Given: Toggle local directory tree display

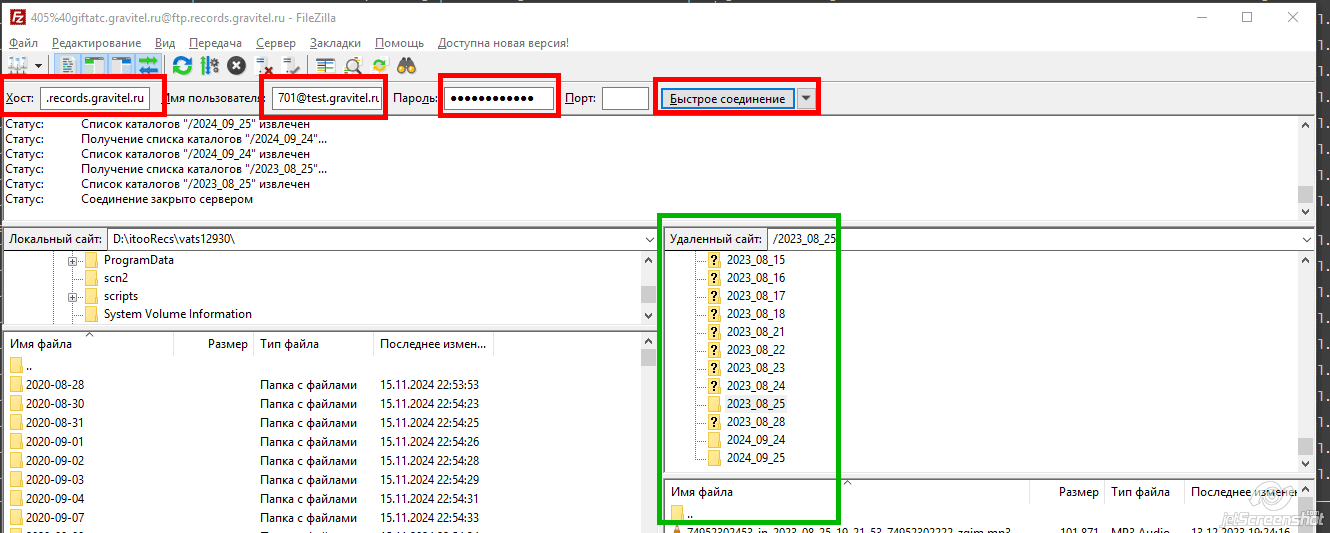Looking at the screenshot, I should click(95, 66).
